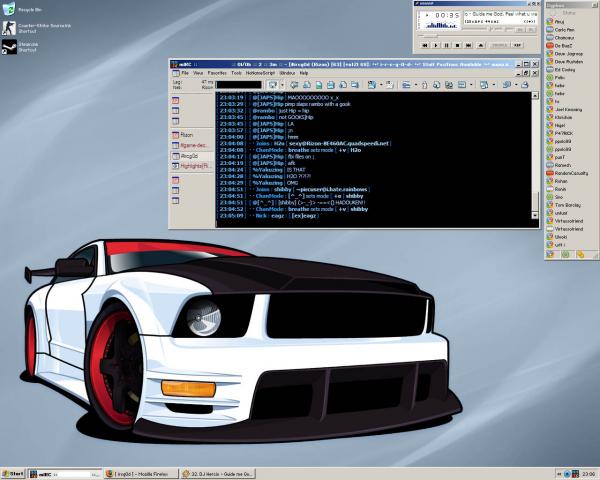Click multicolor butterfly icon at list bottom
Screen dimensions: 600x480
click(x=550, y=255)
